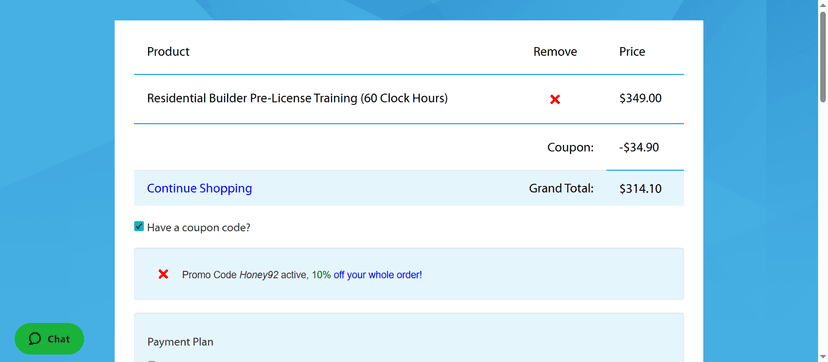828x362 pixels.
Task: Click the Grand Total label
Action: click(561, 188)
